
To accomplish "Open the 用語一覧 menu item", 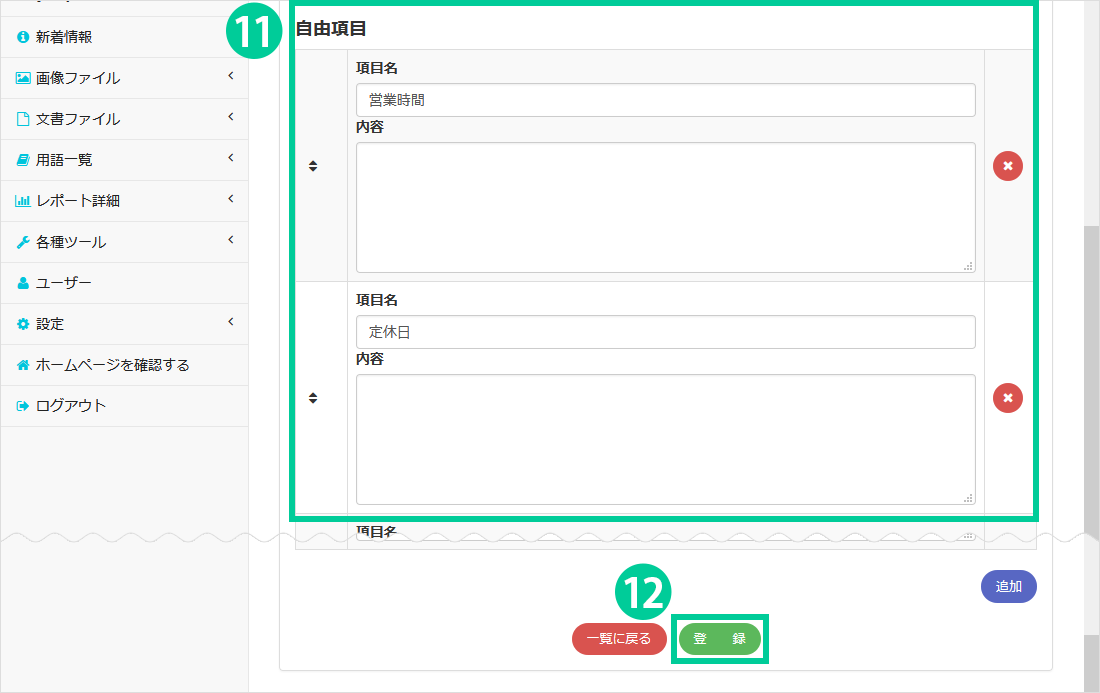I will tap(64, 160).
